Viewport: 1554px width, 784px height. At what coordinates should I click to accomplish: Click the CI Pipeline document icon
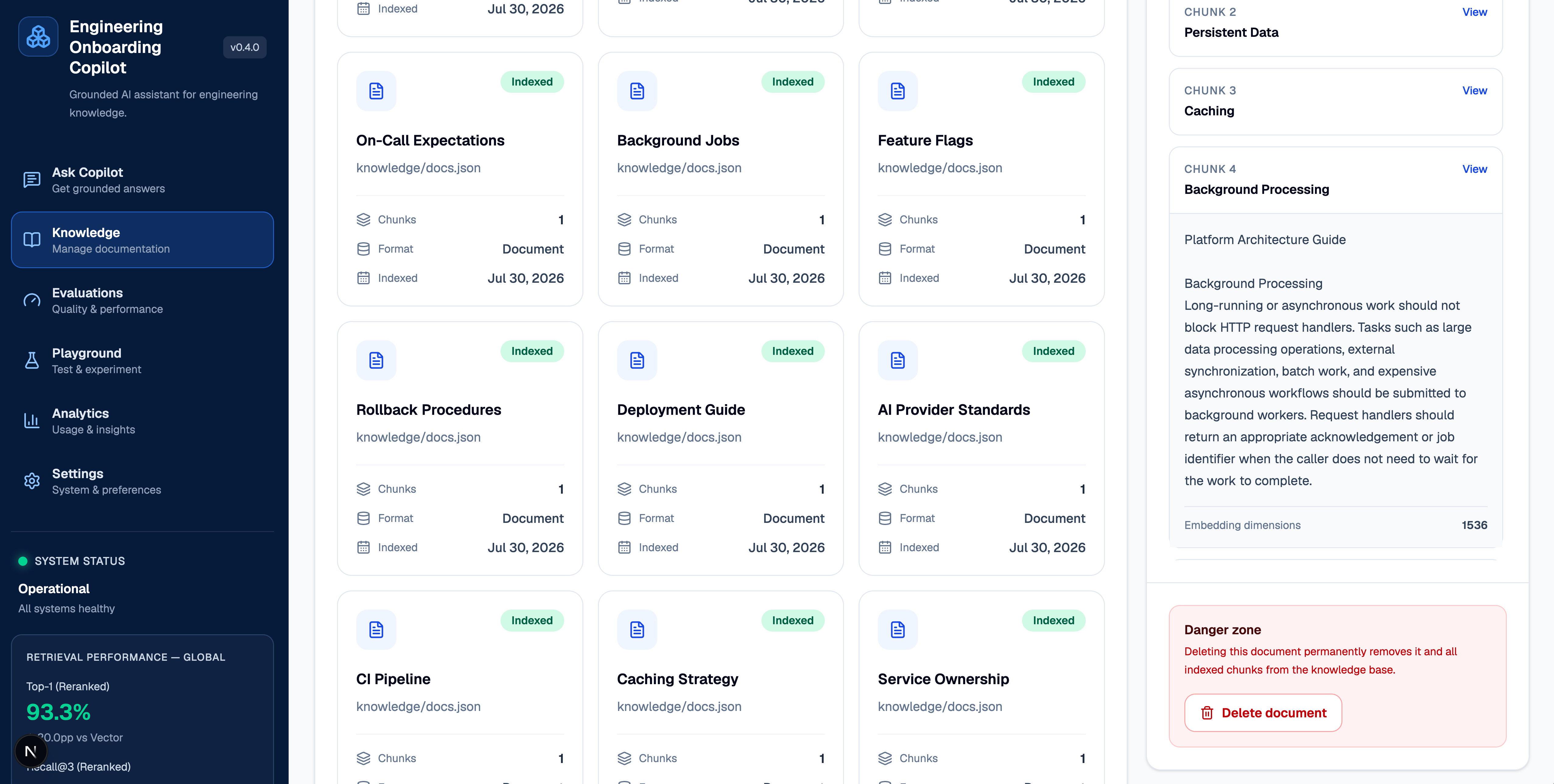point(376,630)
